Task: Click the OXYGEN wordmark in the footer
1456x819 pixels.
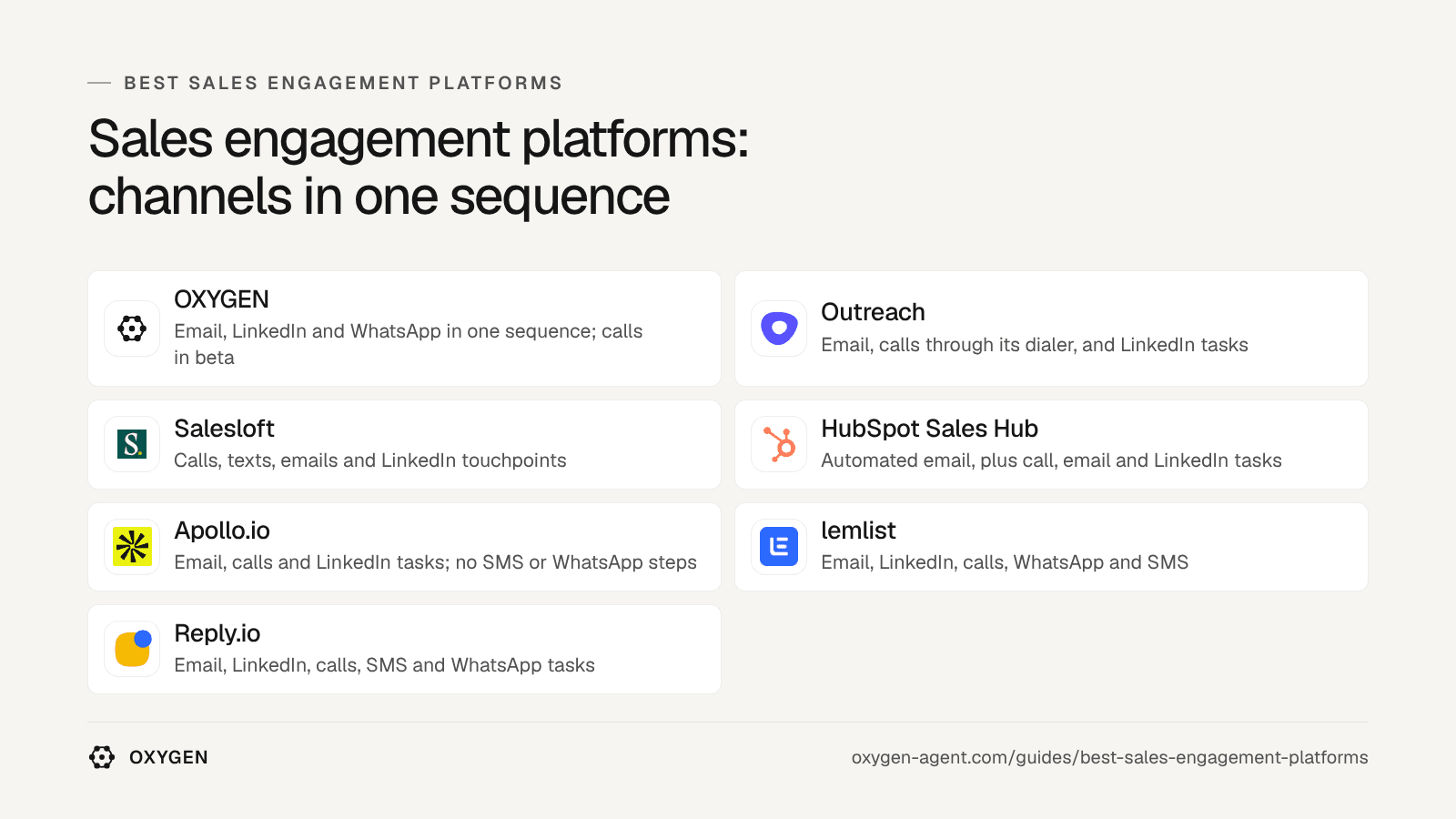Action: [168, 757]
